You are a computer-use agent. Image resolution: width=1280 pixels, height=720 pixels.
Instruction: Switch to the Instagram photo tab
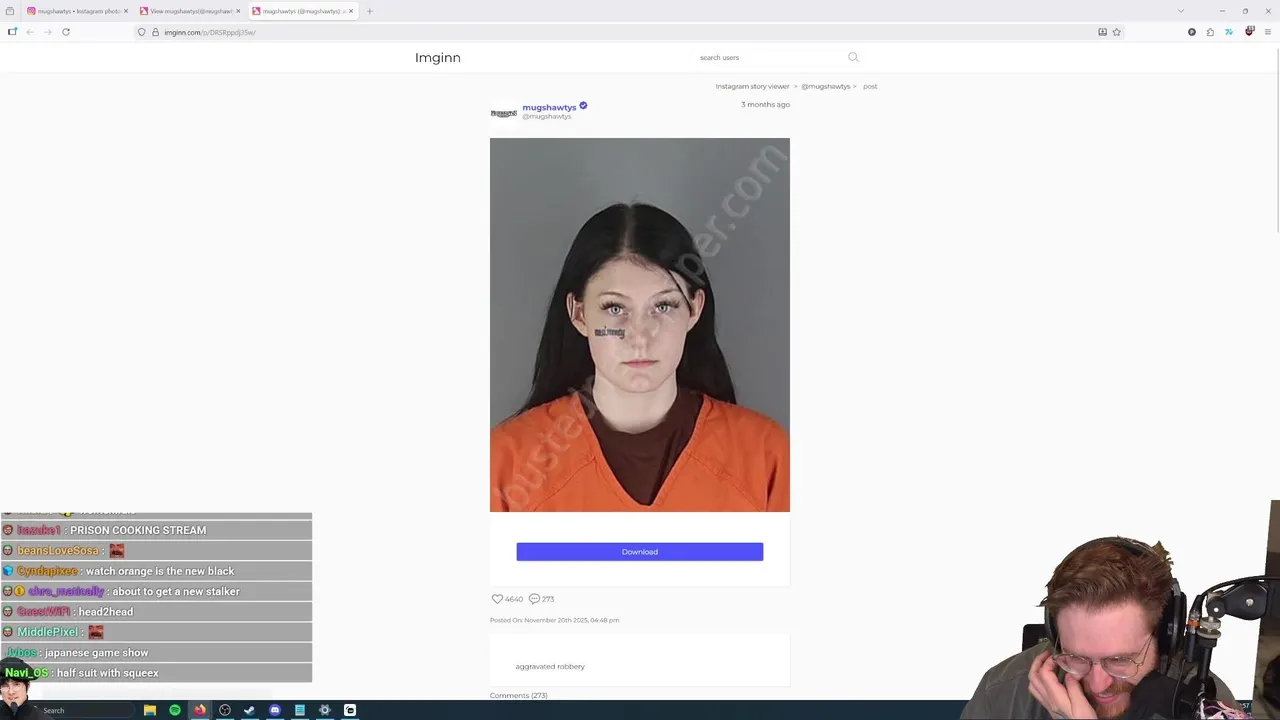78,11
